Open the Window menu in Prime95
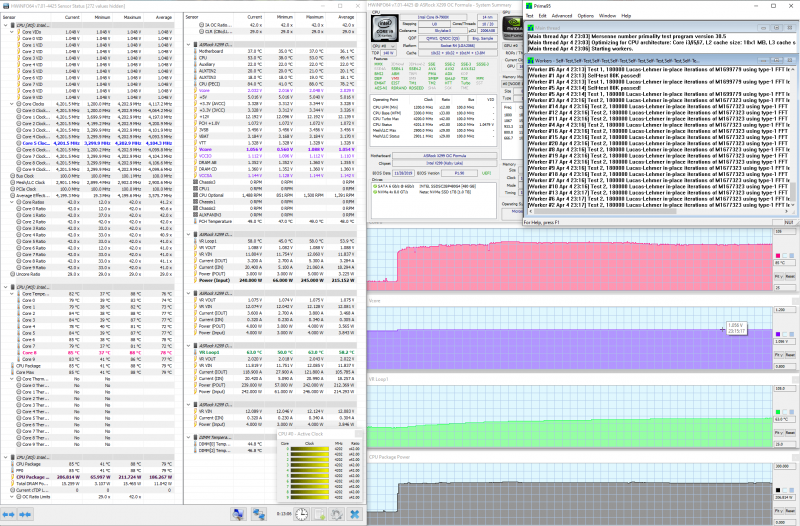The width and height of the screenshot is (800, 526). (607, 16)
